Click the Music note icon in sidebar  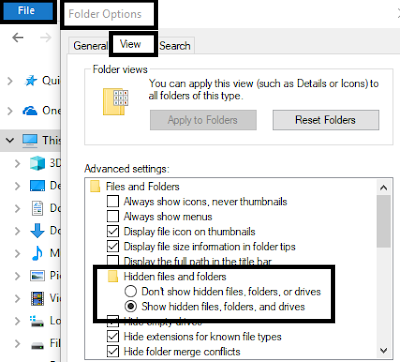coord(37,253)
